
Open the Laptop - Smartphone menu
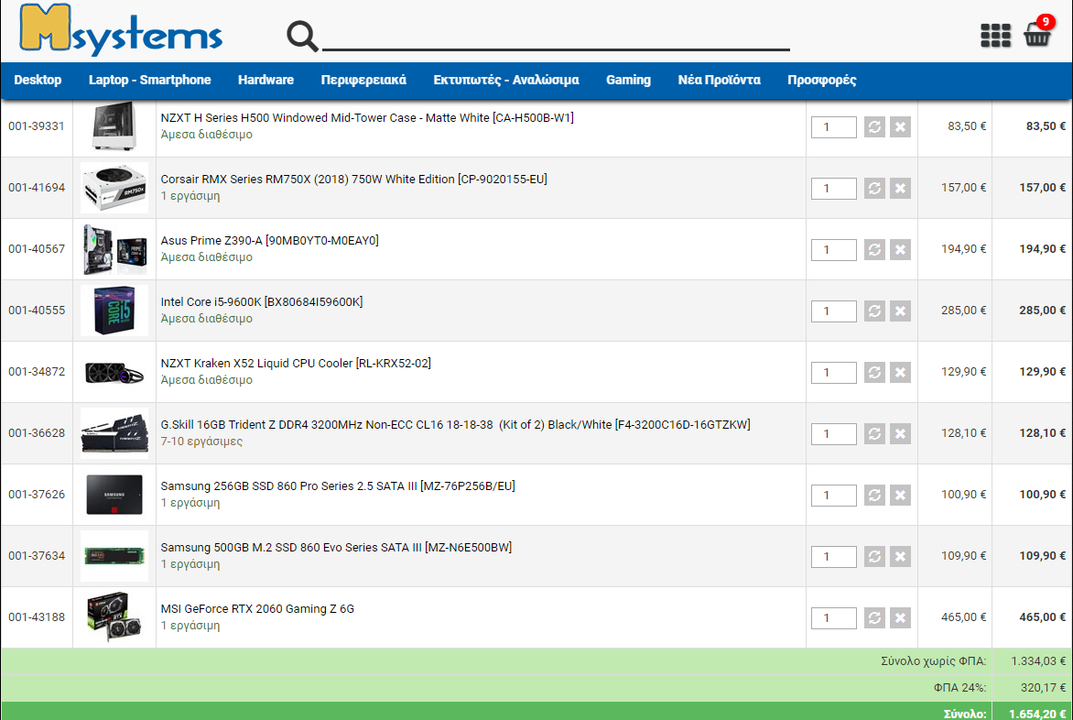click(x=150, y=80)
